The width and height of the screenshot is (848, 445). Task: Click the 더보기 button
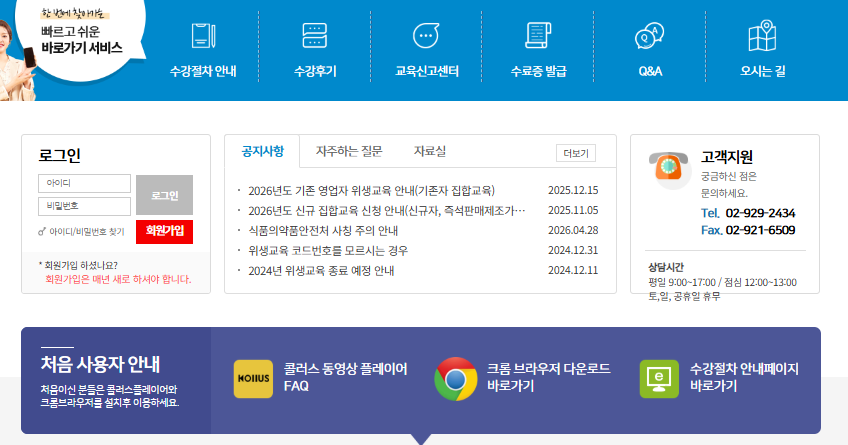click(x=576, y=154)
